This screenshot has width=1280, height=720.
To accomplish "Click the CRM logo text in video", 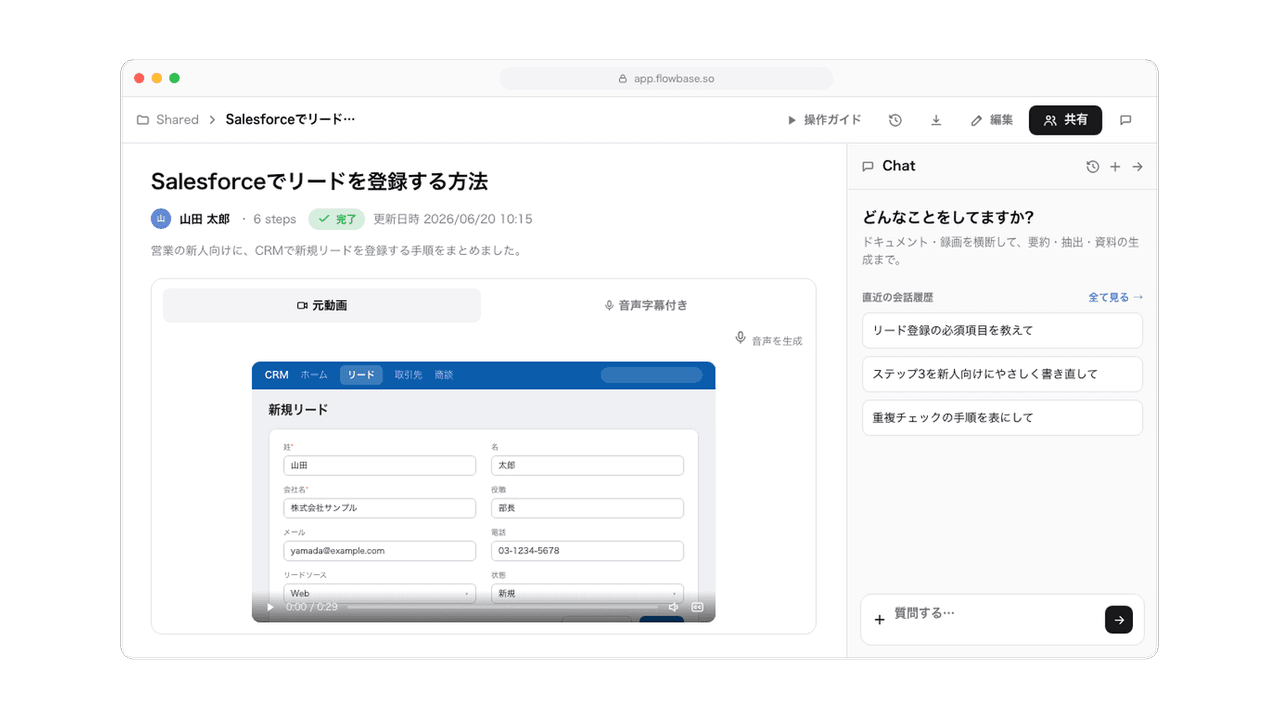I will [x=277, y=375].
